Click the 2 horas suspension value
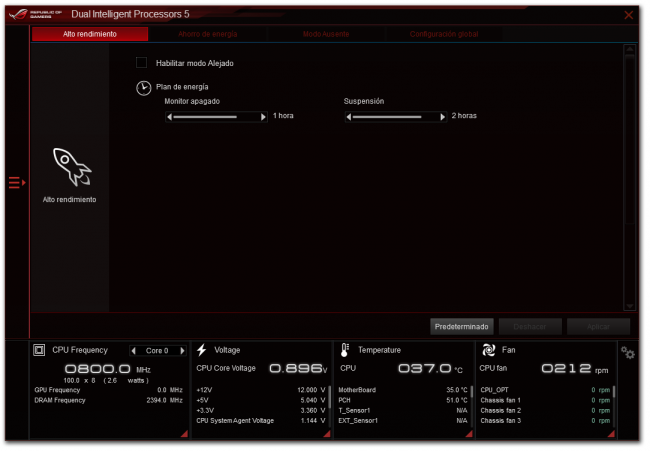650x451 pixels. click(464, 116)
